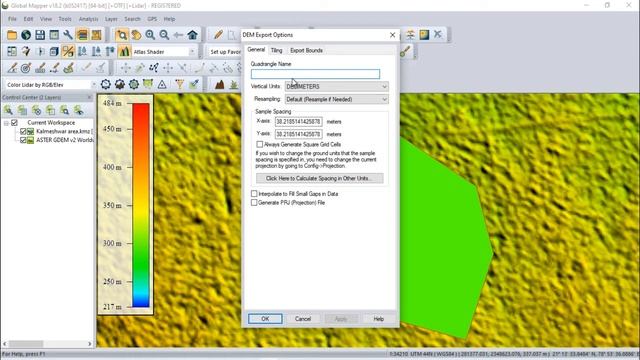Click the third Control Center toolbar icon with circle
Image resolution: width=640 pixels, height=360 pixels.
[x=36, y=110]
